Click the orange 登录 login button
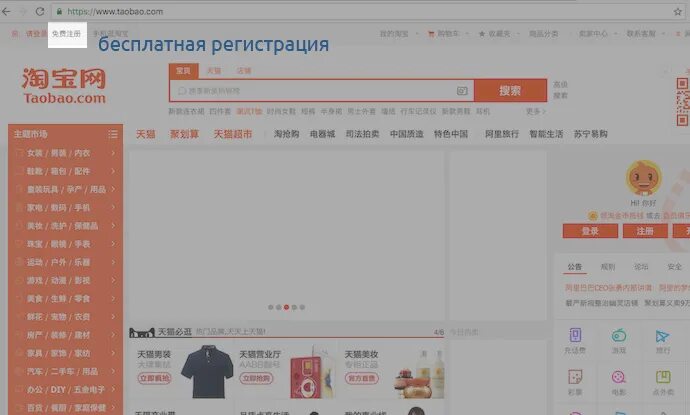The width and height of the screenshot is (690, 415). point(590,231)
